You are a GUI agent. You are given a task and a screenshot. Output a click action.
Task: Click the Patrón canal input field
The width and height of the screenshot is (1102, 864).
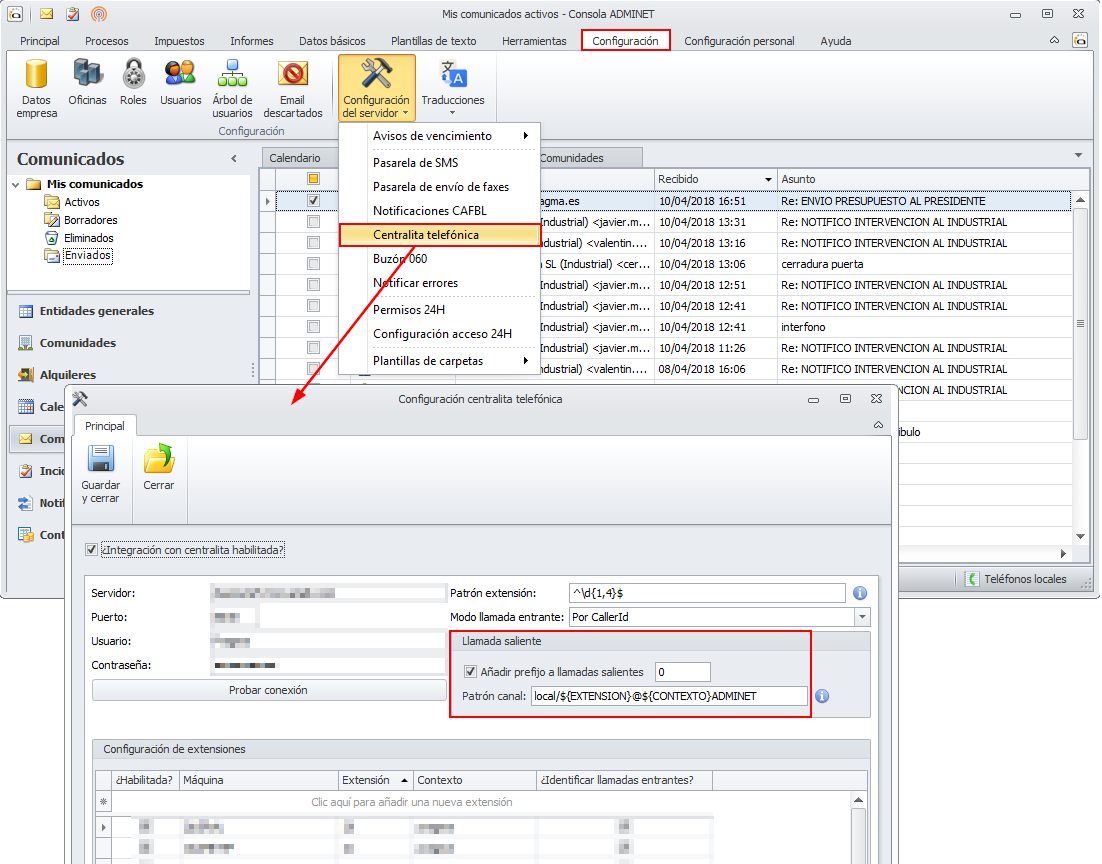coord(668,696)
